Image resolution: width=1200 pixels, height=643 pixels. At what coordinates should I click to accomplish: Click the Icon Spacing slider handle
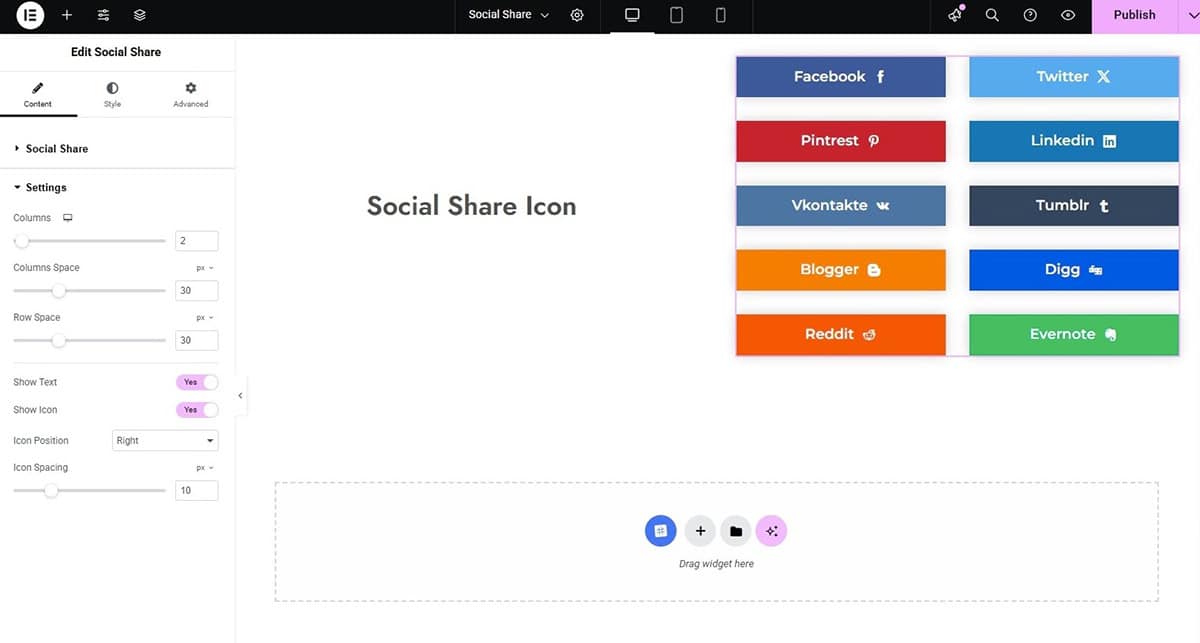pyautogui.click(x=51, y=491)
